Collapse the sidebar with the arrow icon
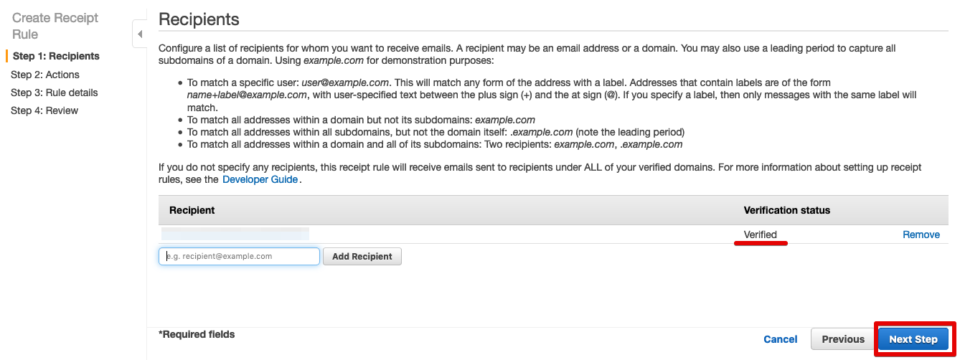 pyautogui.click(x=140, y=34)
